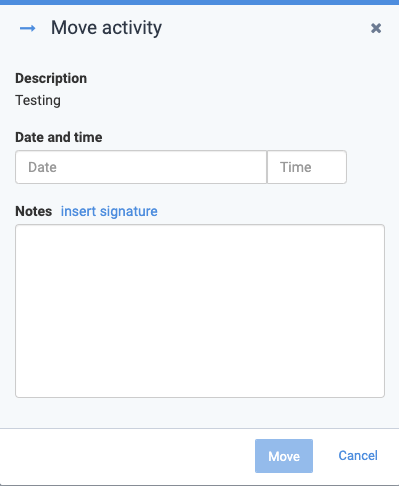Click the Move activity title text
Viewport: 399px width, 486px height.
pyautogui.click(x=106, y=28)
